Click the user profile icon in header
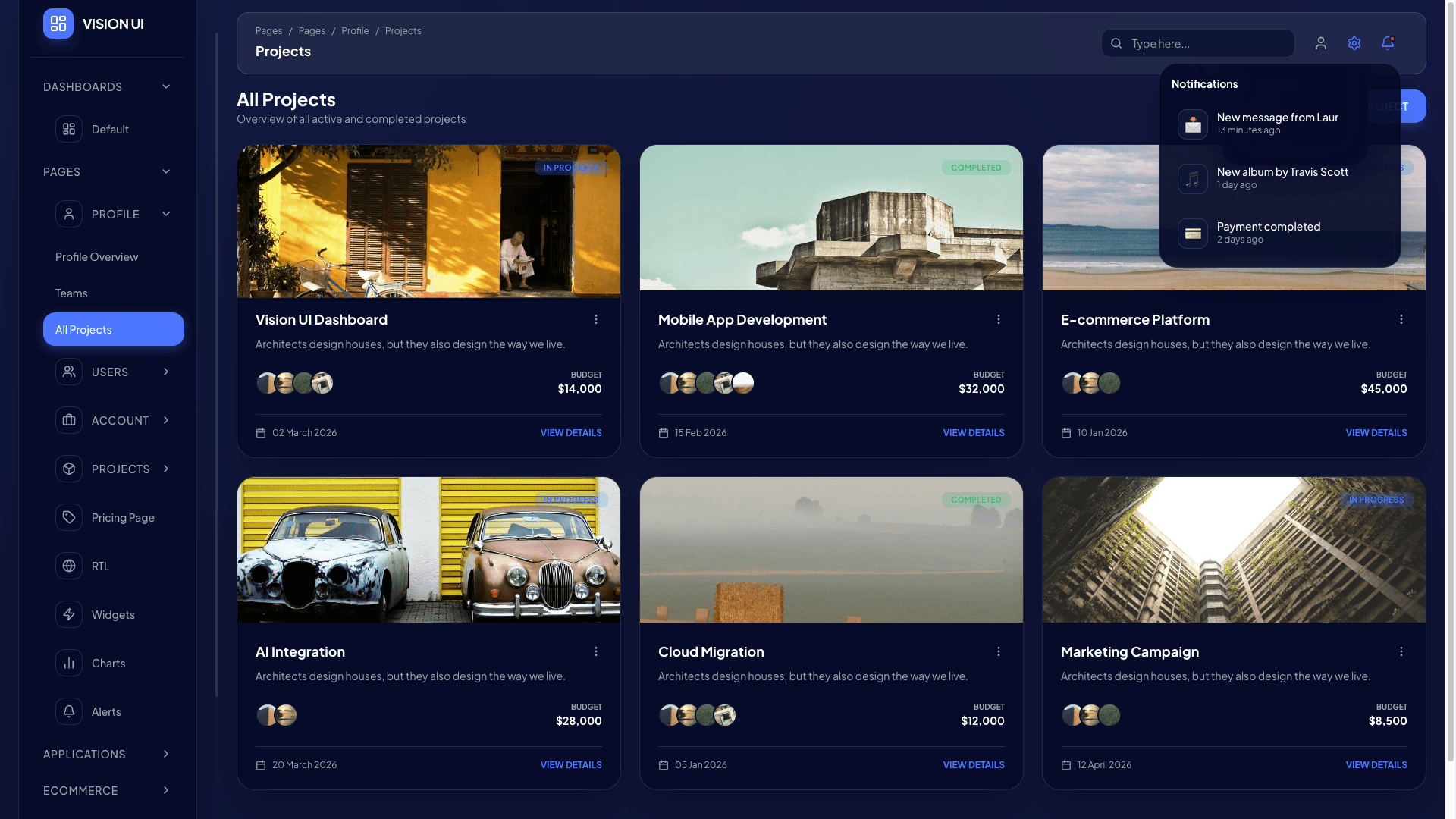 [x=1321, y=43]
